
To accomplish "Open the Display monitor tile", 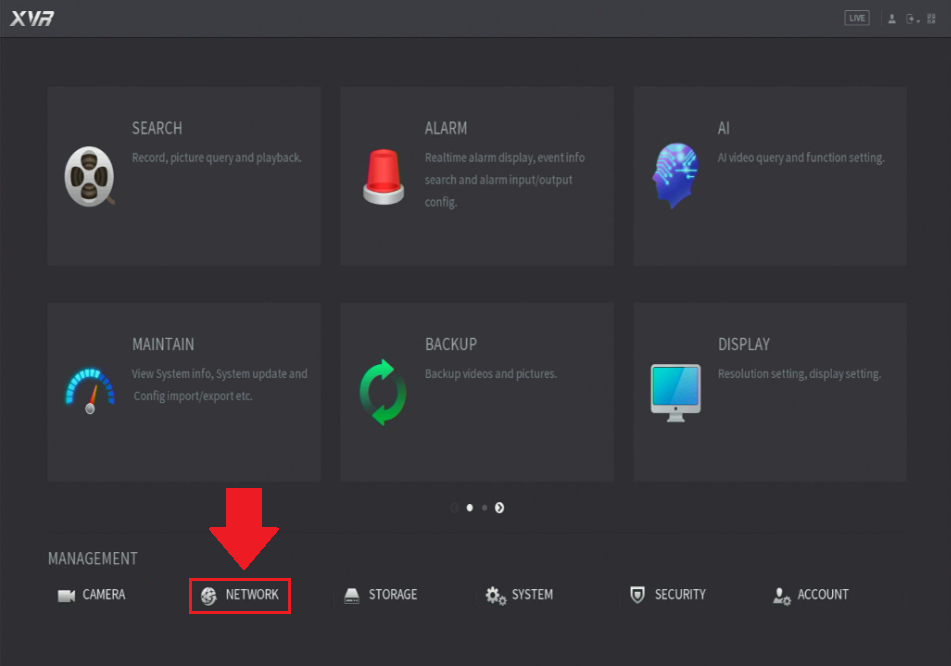I will (770, 392).
